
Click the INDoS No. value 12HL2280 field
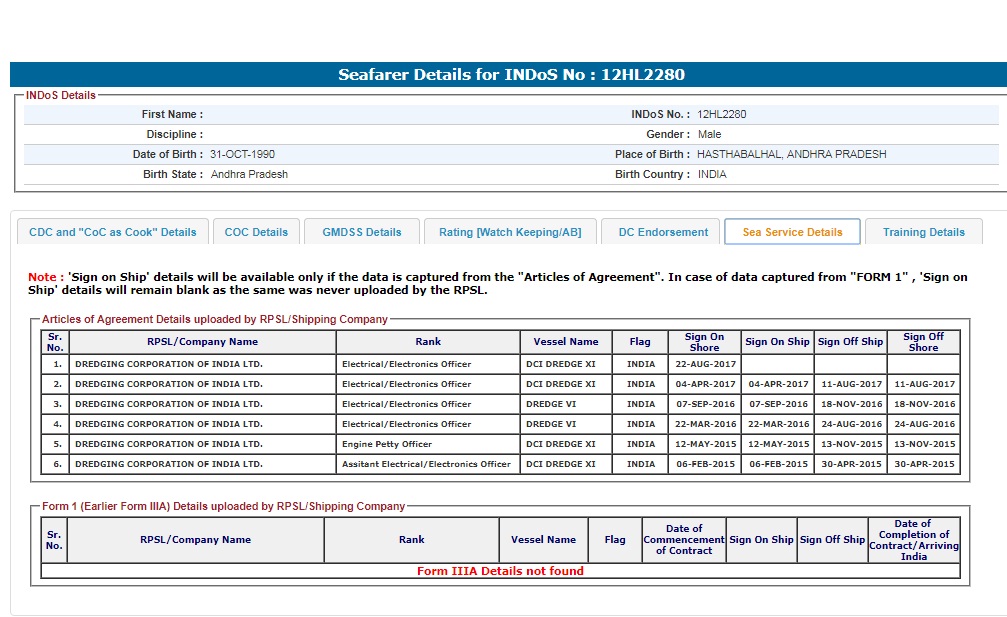click(x=722, y=115)
